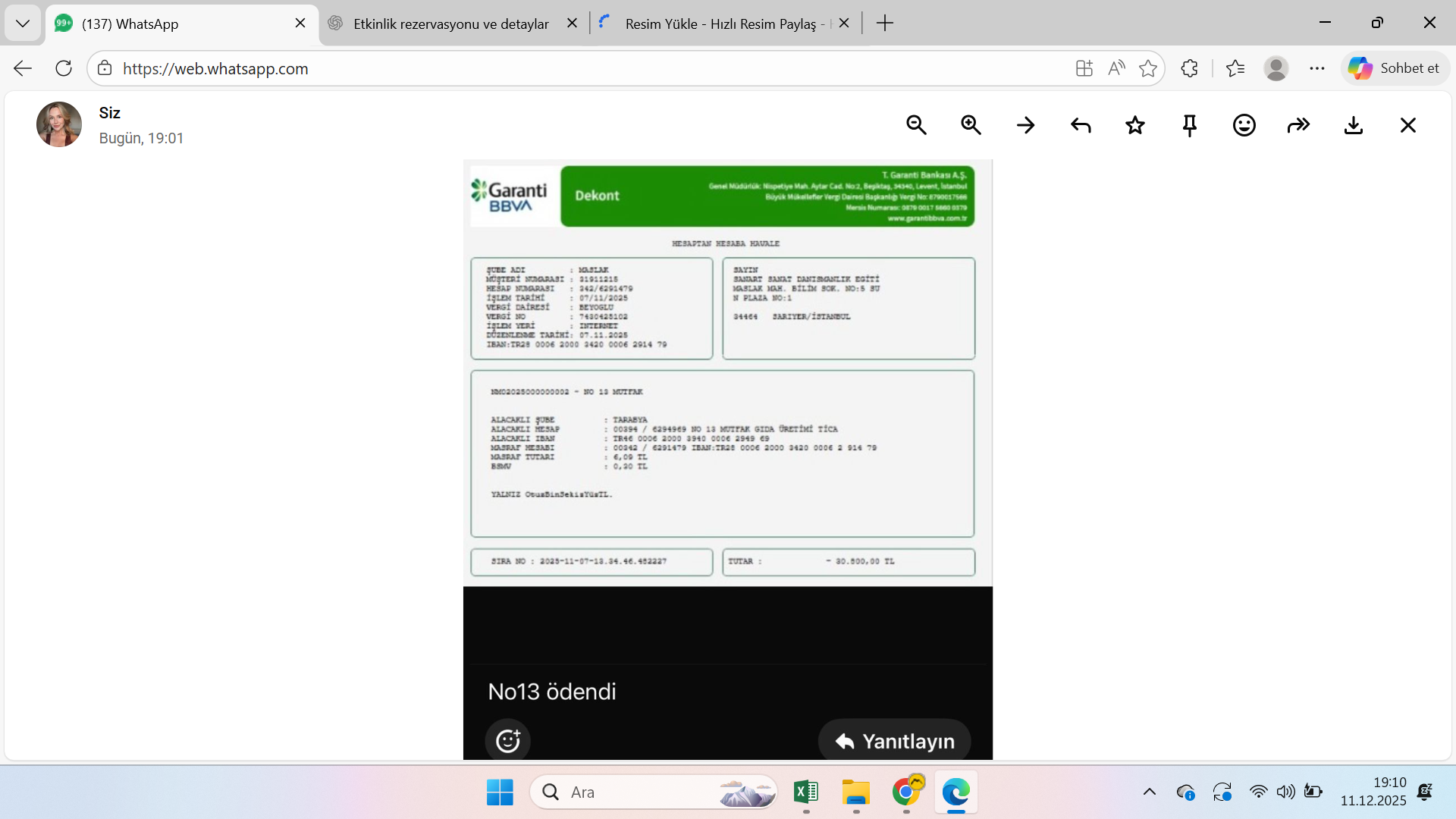Viewport: 1456px width, 819px height.
Task: View site information lock icon
Action: click(x=105, y=68)
